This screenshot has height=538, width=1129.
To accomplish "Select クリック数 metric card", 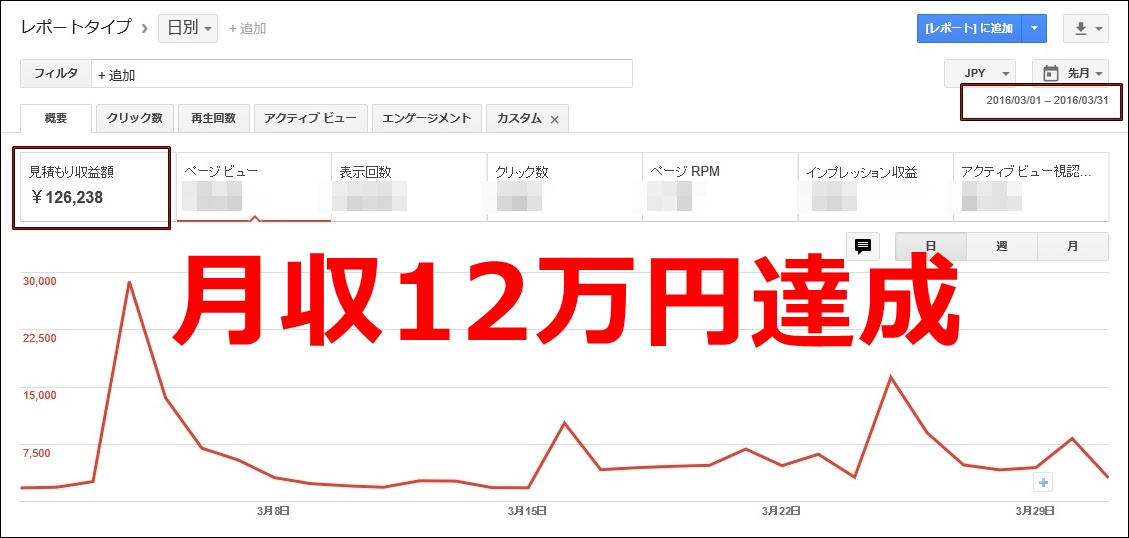I will click(x=564, y=187).
